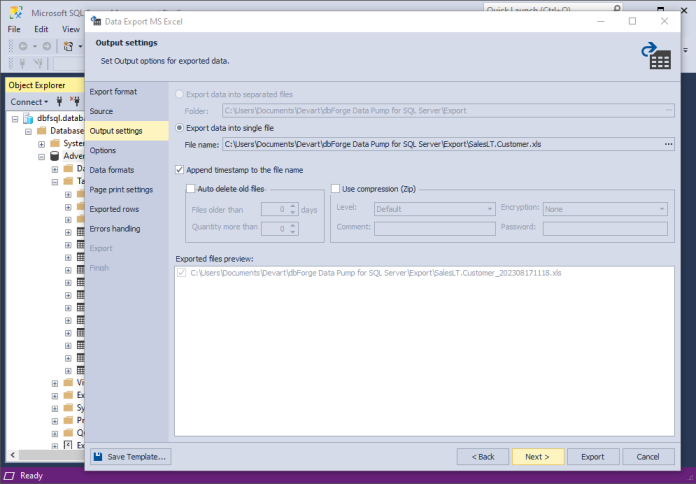
Task: Open the Edit menu
Action: tap(42, 29)
